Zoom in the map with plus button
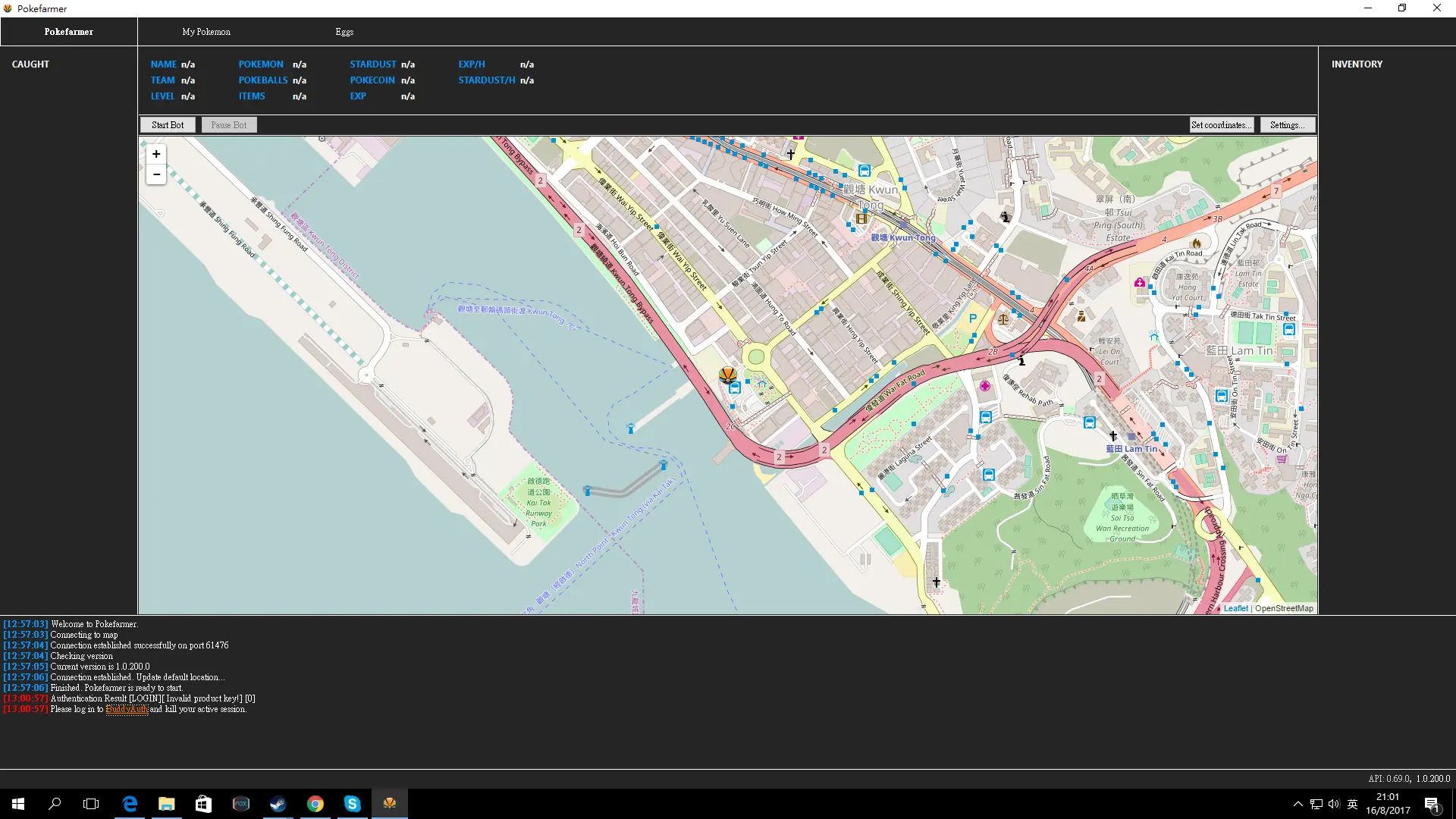The image size is (1456, 819). (156, 154)
